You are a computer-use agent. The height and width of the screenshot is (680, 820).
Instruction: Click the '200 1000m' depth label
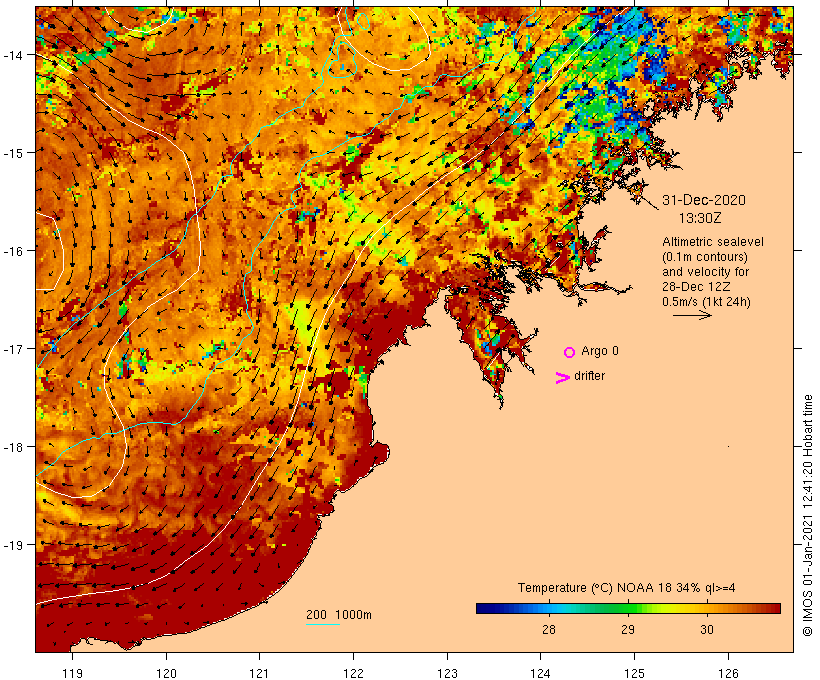[x=339, y=615]
